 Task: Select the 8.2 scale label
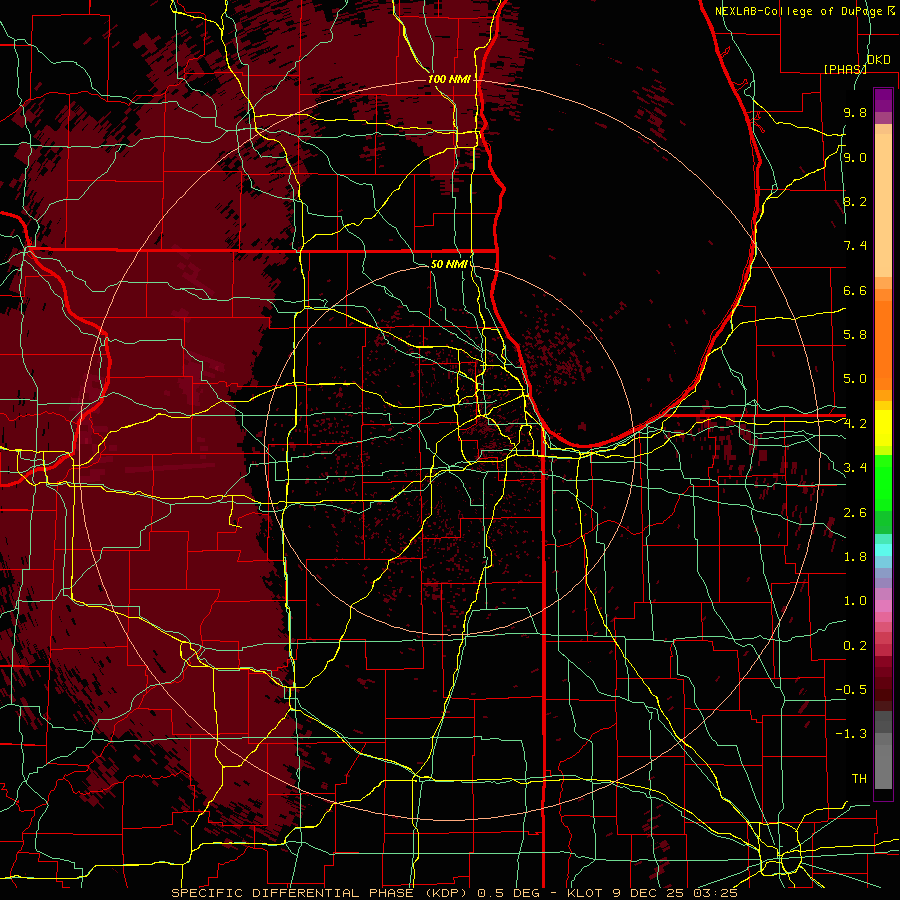[x=855, y=201]
